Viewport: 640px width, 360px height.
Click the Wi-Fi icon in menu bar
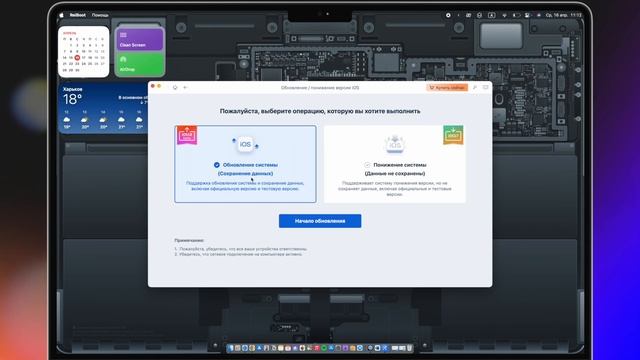[x=504, y=15]
